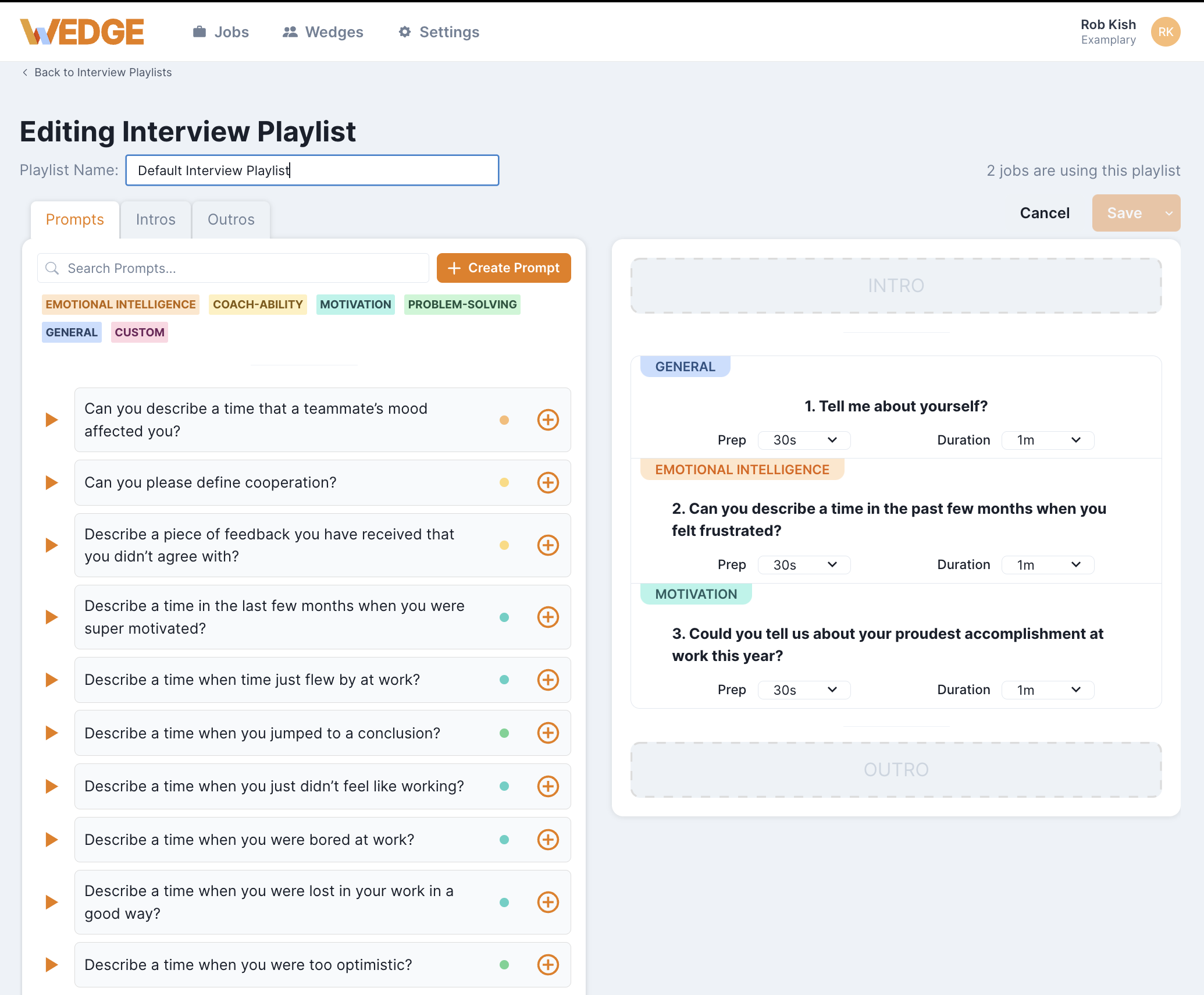Add 'time just flew by' prompt
Viewport: 1204px width, 995px height.
548,680
